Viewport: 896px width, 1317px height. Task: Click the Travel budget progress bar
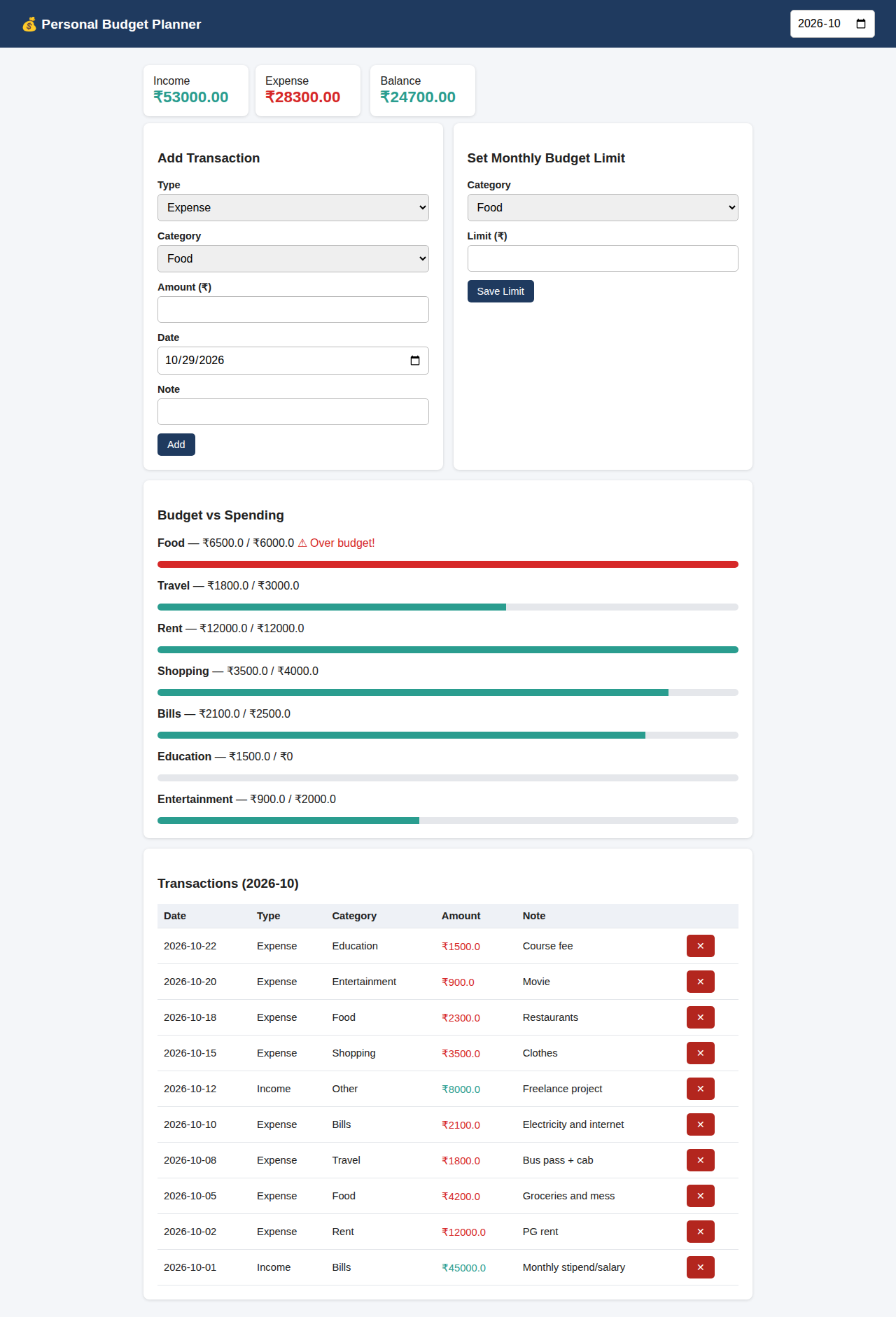click(448, 607)
